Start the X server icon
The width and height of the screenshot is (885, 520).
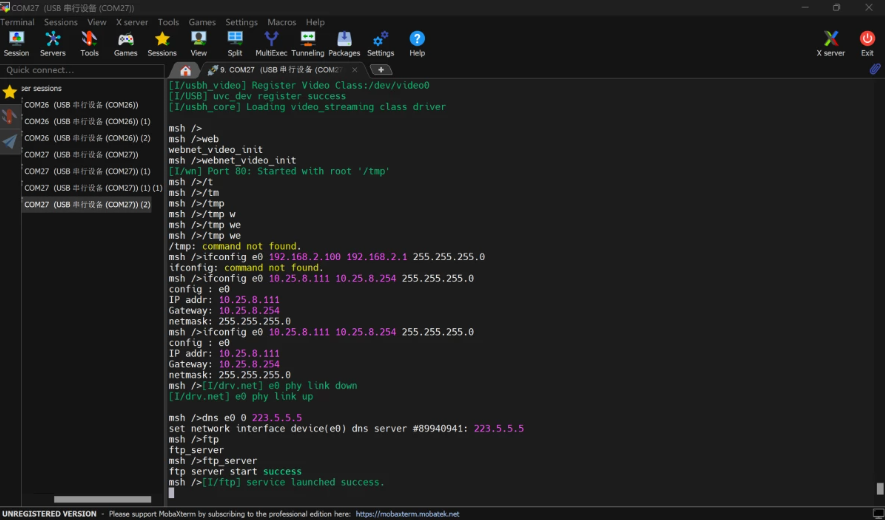point(831,43)
